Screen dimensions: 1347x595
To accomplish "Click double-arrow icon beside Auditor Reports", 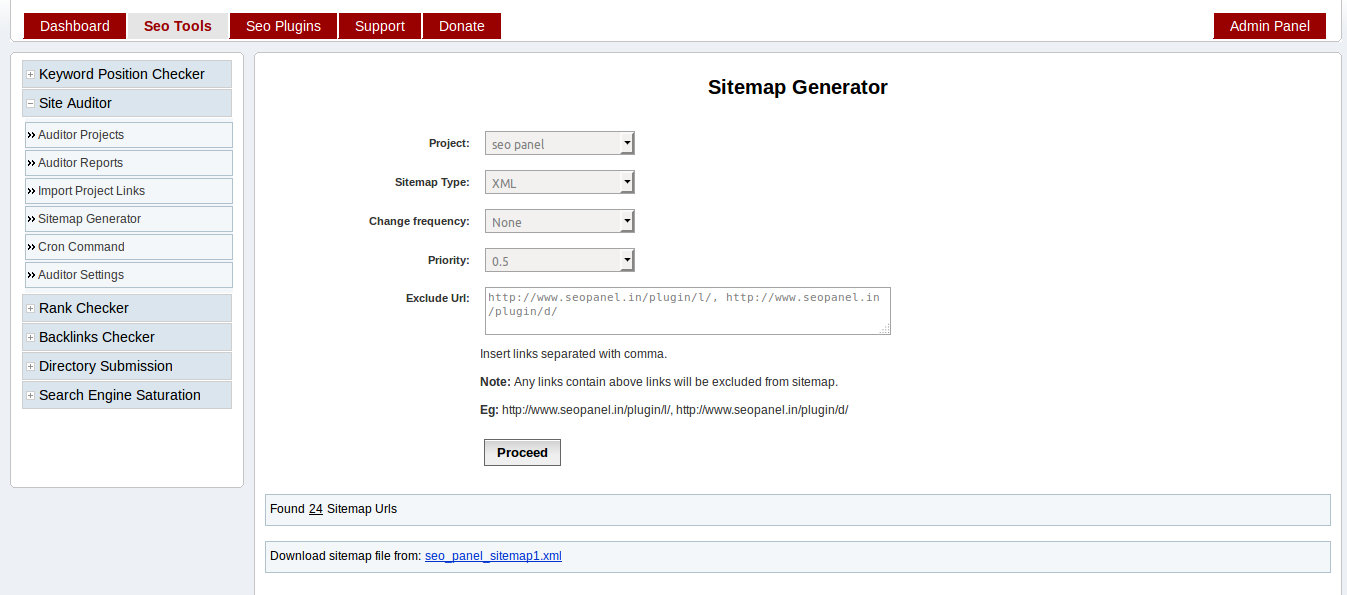I will (x=31, y=163).
